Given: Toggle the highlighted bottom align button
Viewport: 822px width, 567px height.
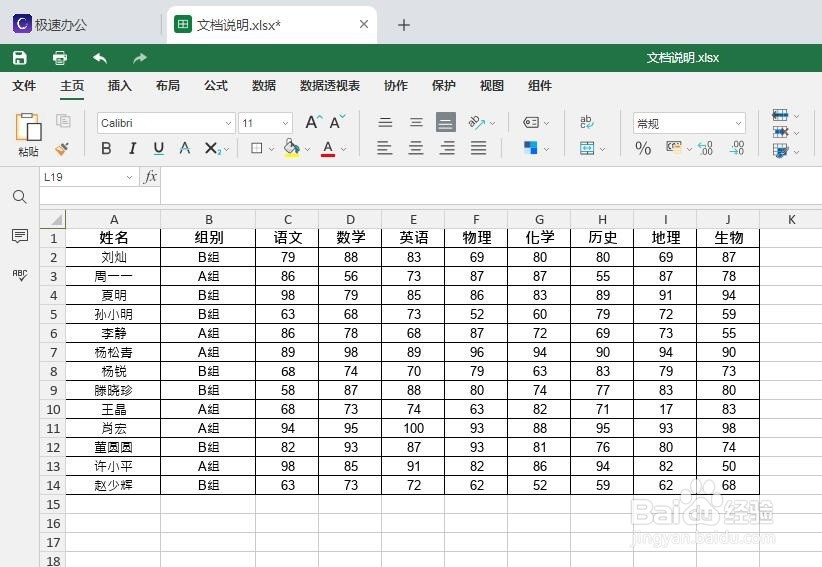Looking at the screenshot, I should point(446,123).
